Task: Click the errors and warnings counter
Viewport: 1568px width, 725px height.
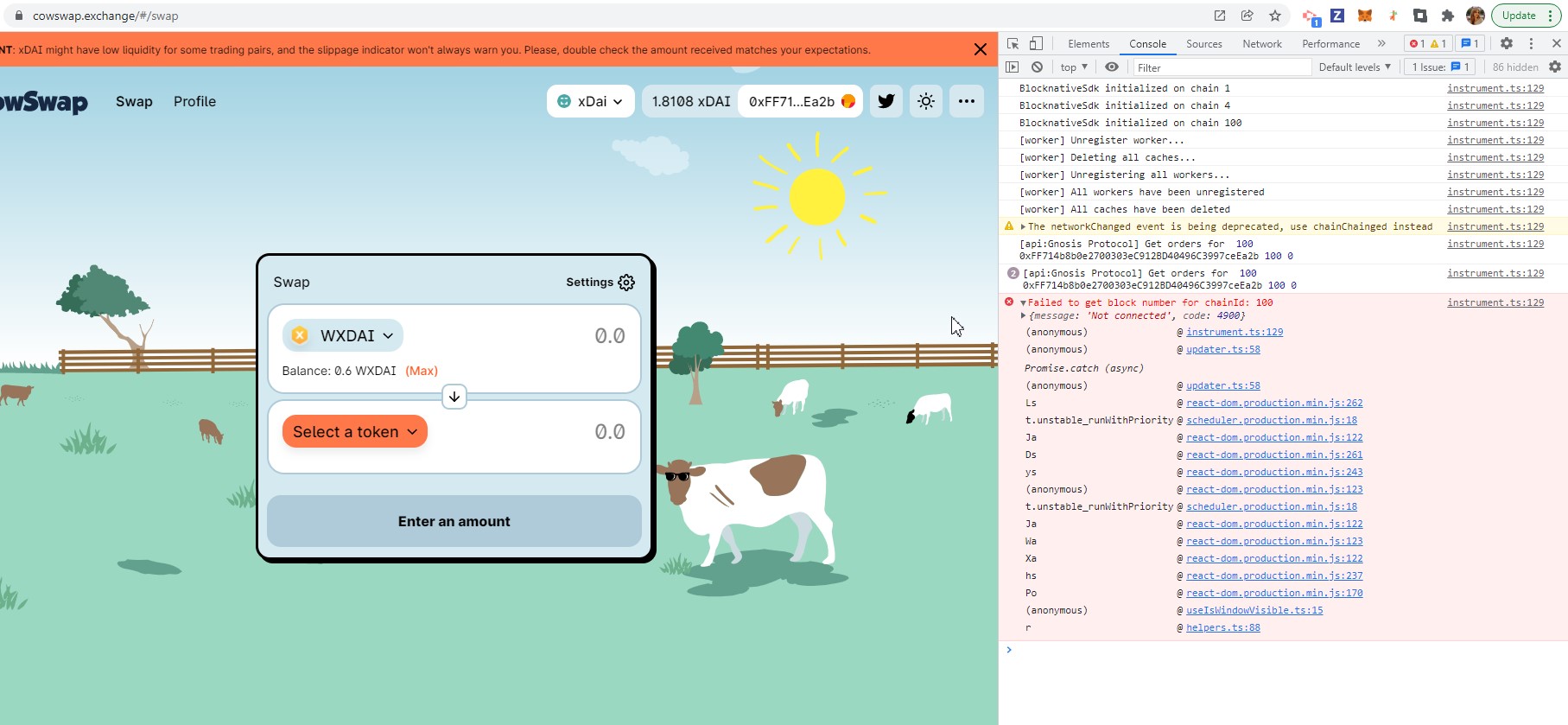Action: pyautogui.click(x=1427, y=43)
